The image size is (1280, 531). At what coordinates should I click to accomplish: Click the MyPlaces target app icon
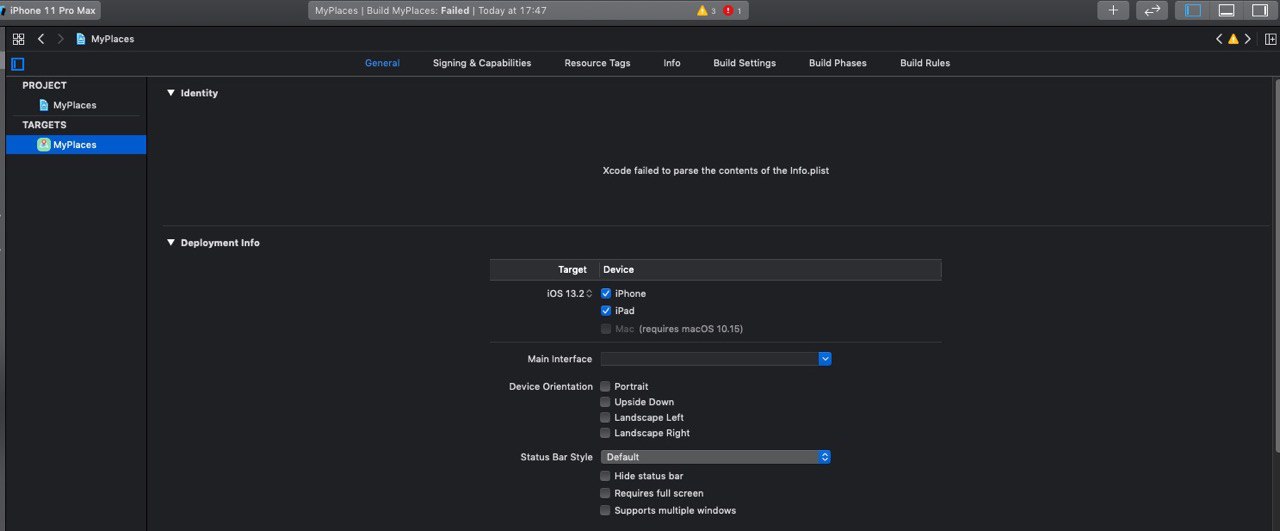[x=44, y=144]
